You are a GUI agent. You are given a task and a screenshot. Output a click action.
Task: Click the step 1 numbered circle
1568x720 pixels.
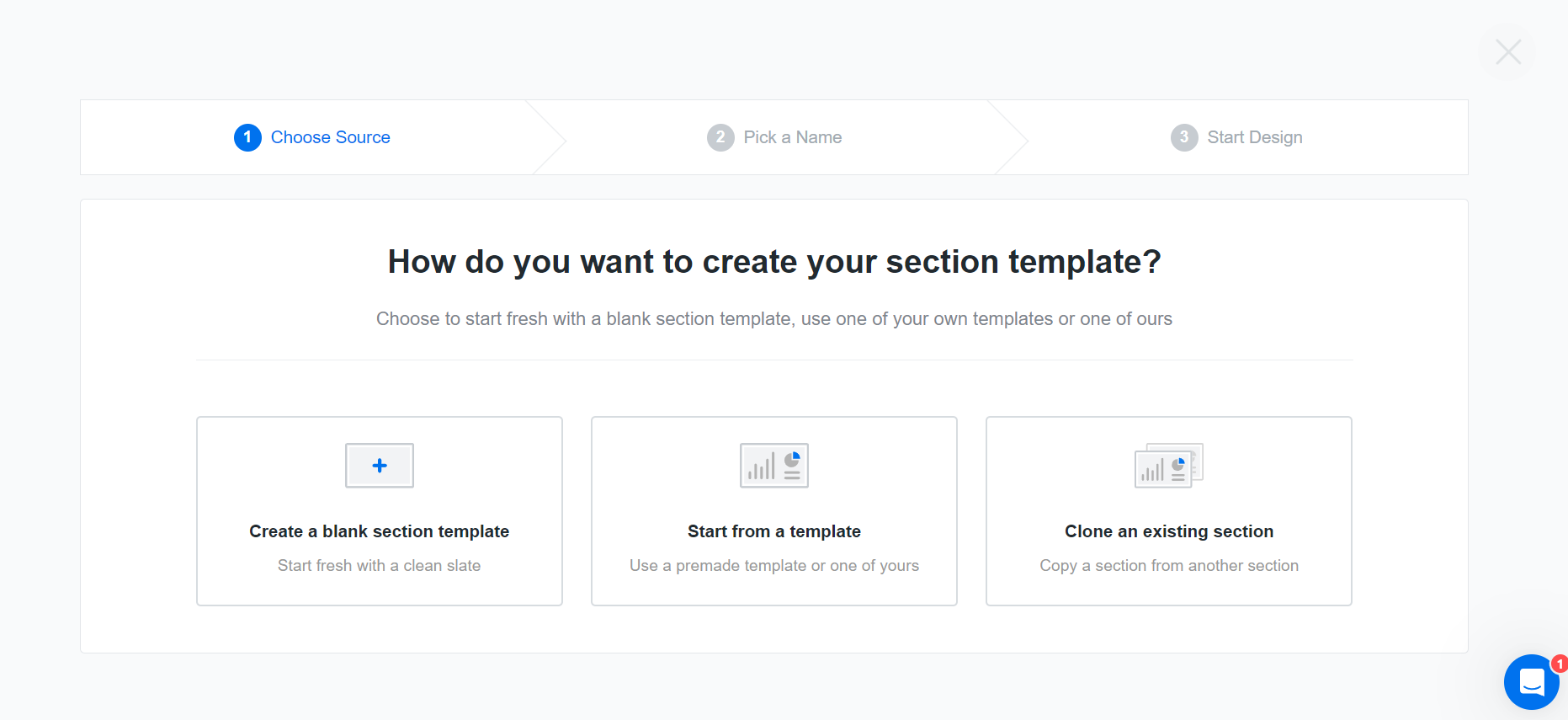[x=247, y=137]
